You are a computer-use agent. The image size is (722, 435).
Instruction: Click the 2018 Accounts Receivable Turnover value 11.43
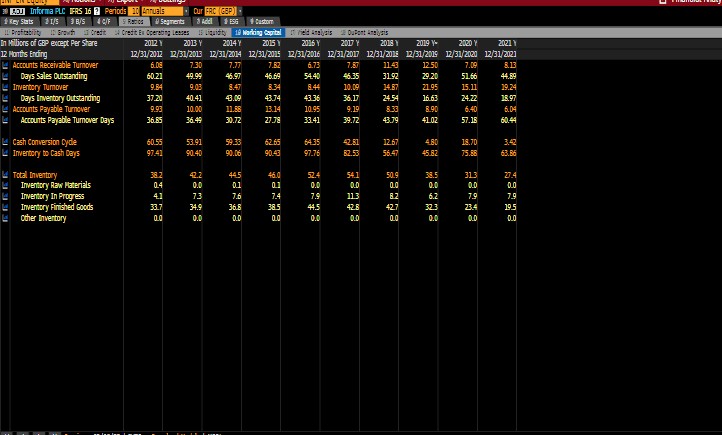pyautogui.click(x=390, y=65)
